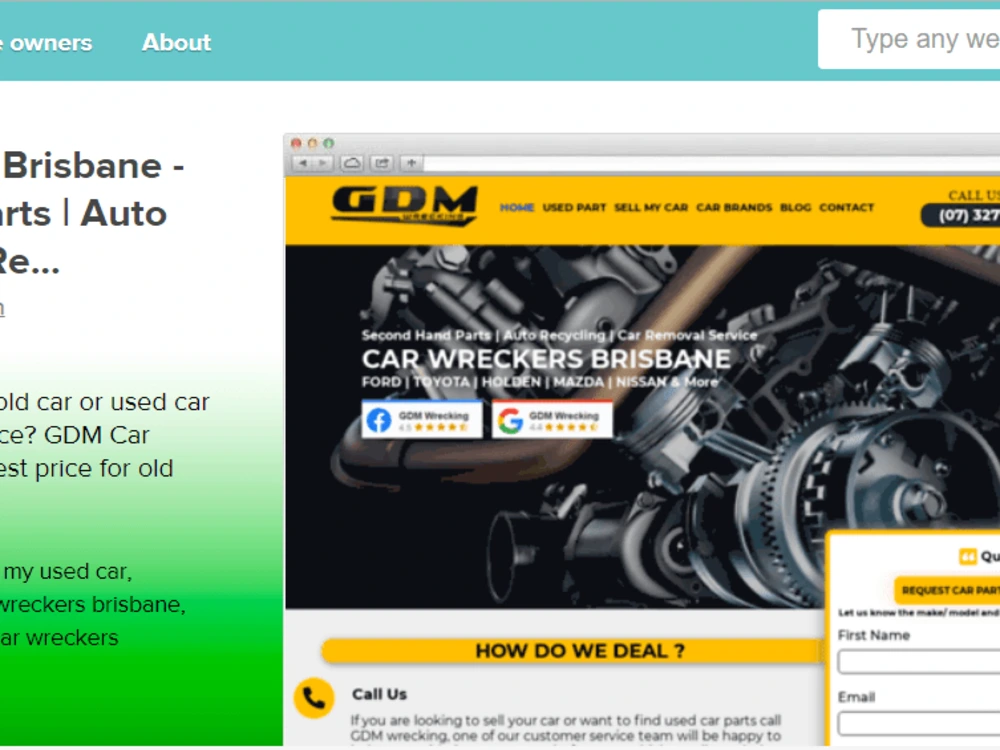This screenshot has height=750, width=1000.
Task: Open the About menu item
Action: 176,42
